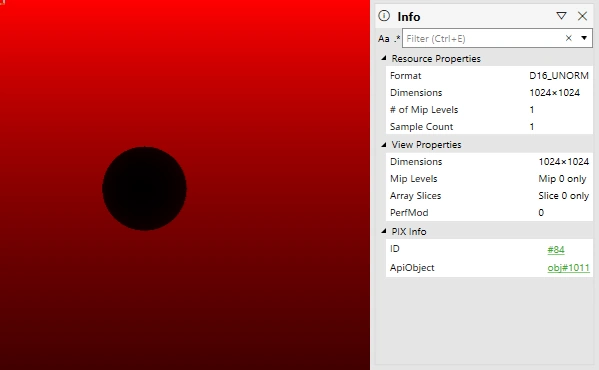Clear the filter with the X button
Screen dimensions: 599x370
[568, 38]
